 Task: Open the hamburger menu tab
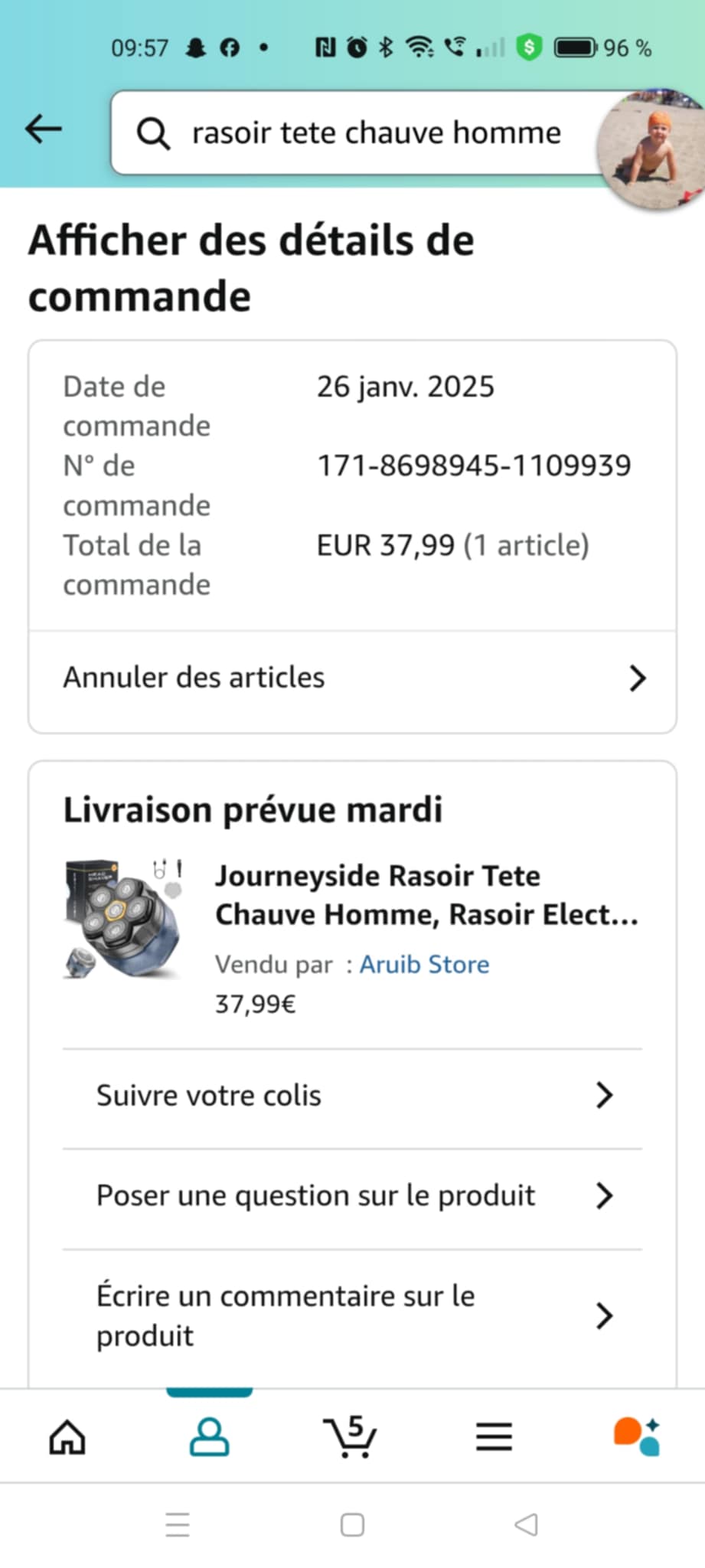494,1436
